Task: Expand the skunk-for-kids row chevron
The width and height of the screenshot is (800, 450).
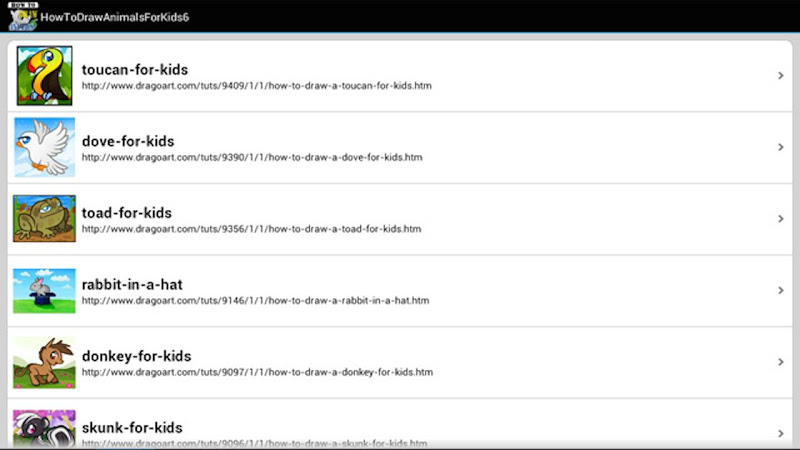Action: click(x=781, y=433)
